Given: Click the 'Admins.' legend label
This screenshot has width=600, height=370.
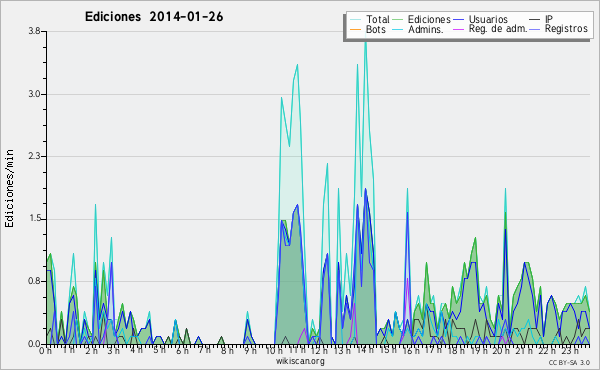Looking at the screenshot, I should coord(426,29).
